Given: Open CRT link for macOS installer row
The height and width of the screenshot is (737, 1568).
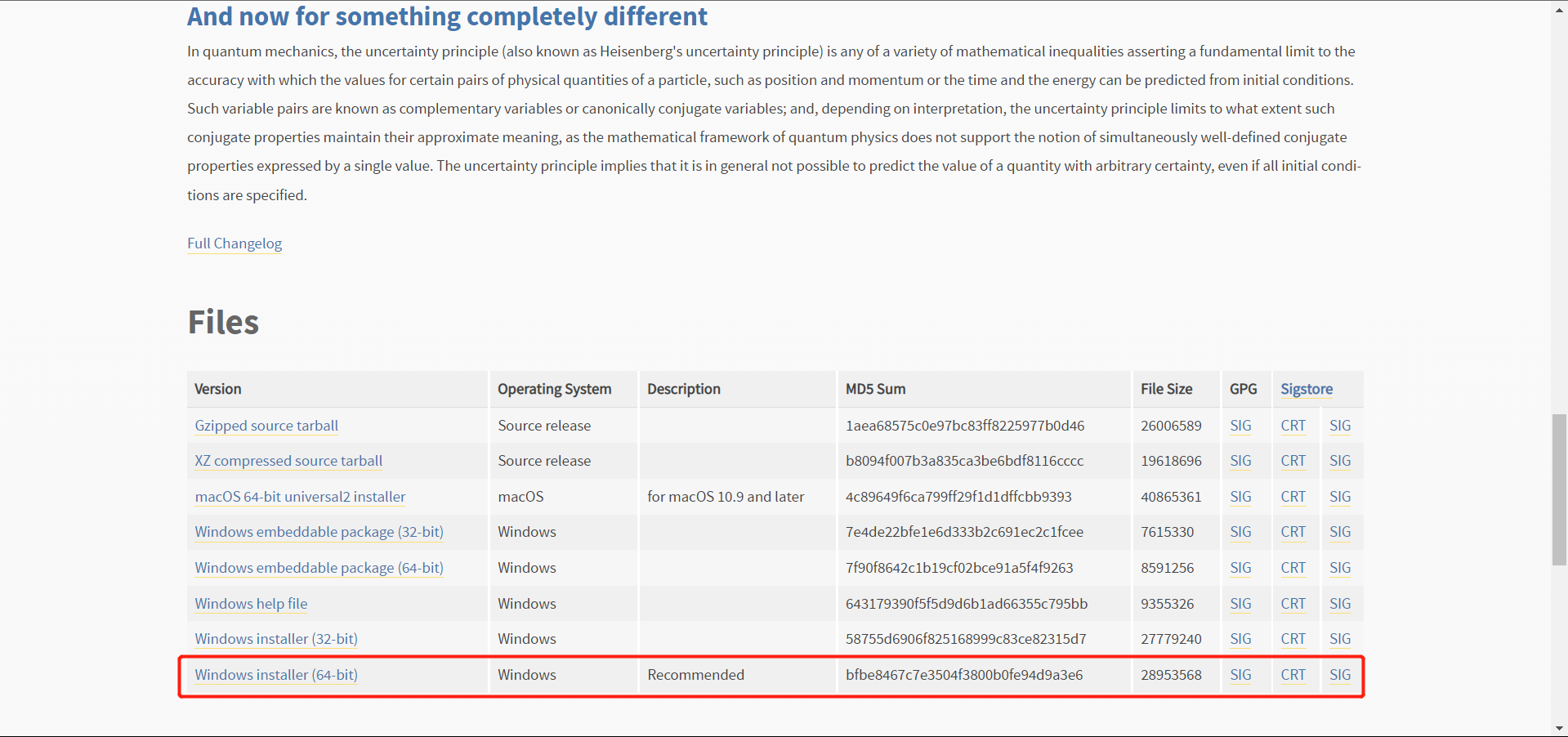Looking at the screenshot, I should (1293, 497).
